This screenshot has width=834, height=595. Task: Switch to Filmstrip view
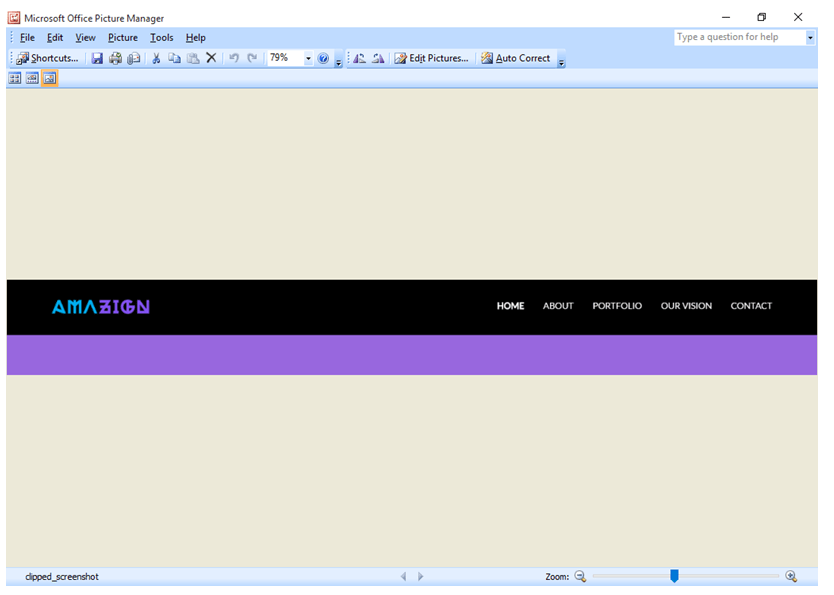point(31,78)
